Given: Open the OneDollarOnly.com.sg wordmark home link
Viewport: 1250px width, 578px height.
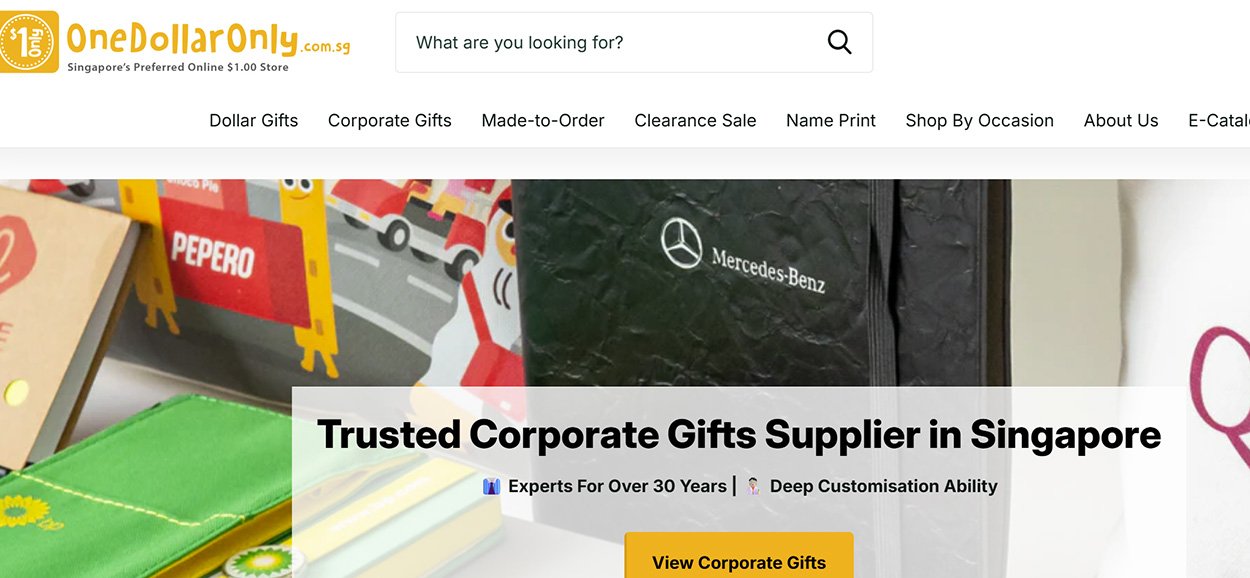Looking at the screenshot, I should [208, 40].
